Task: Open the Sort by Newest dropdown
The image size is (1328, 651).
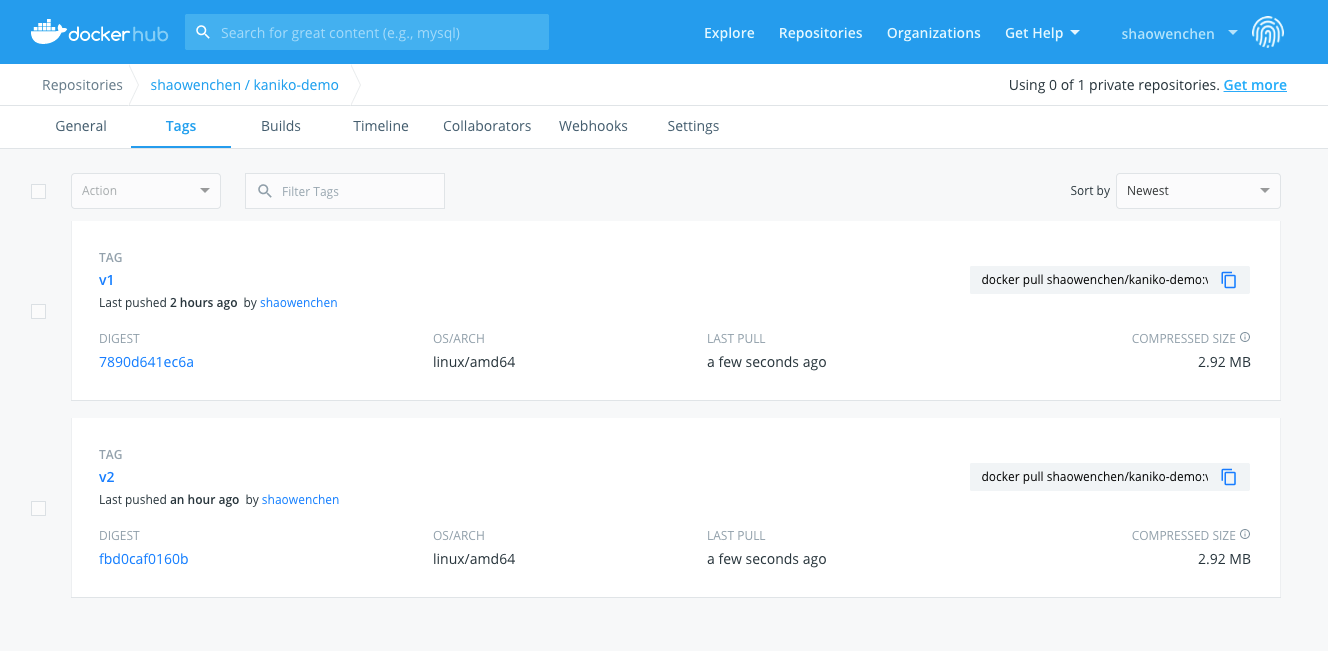Action: coord(1198,191)
